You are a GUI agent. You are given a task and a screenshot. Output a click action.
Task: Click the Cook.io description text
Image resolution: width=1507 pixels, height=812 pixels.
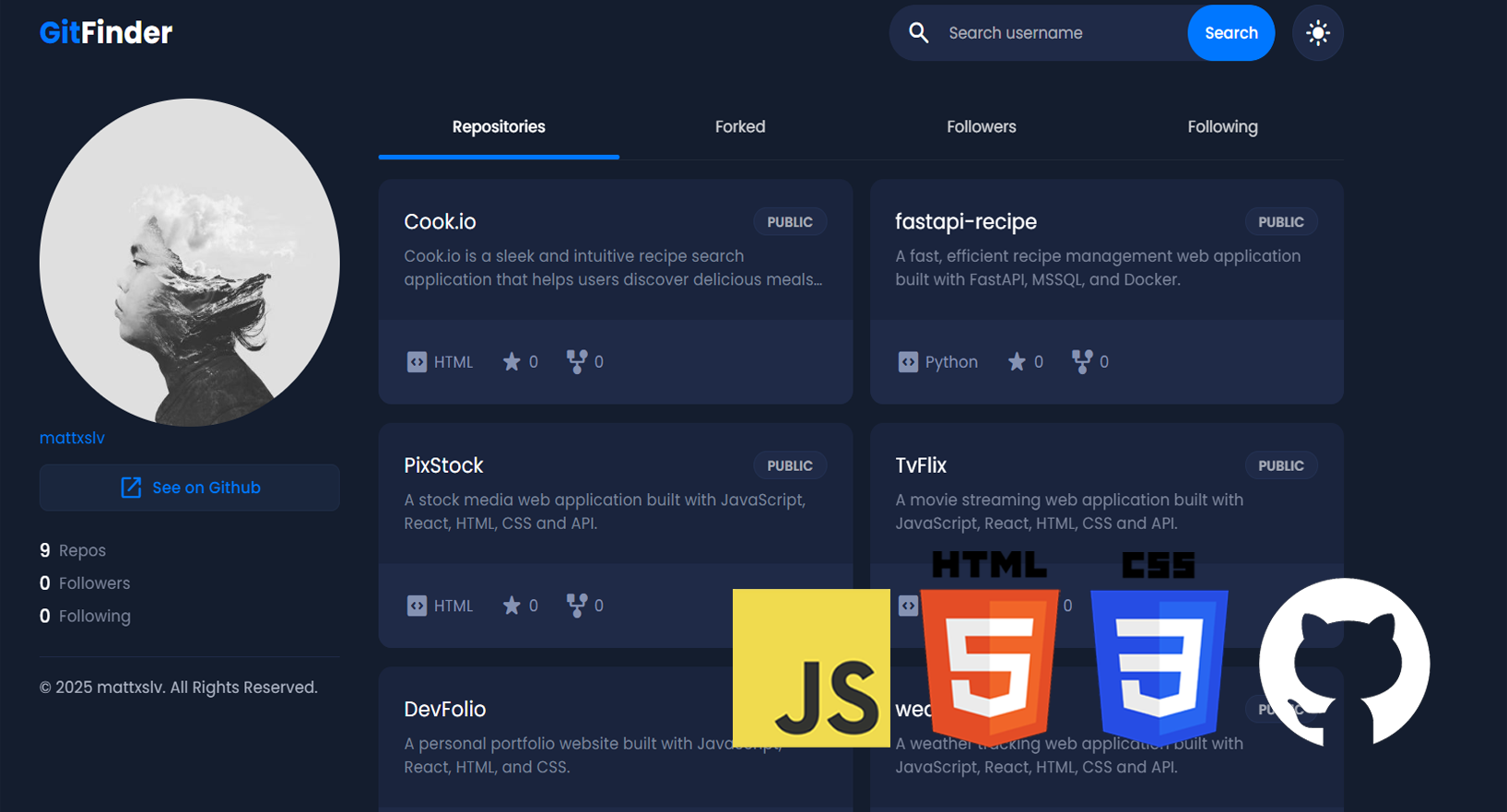coord(613,267)
